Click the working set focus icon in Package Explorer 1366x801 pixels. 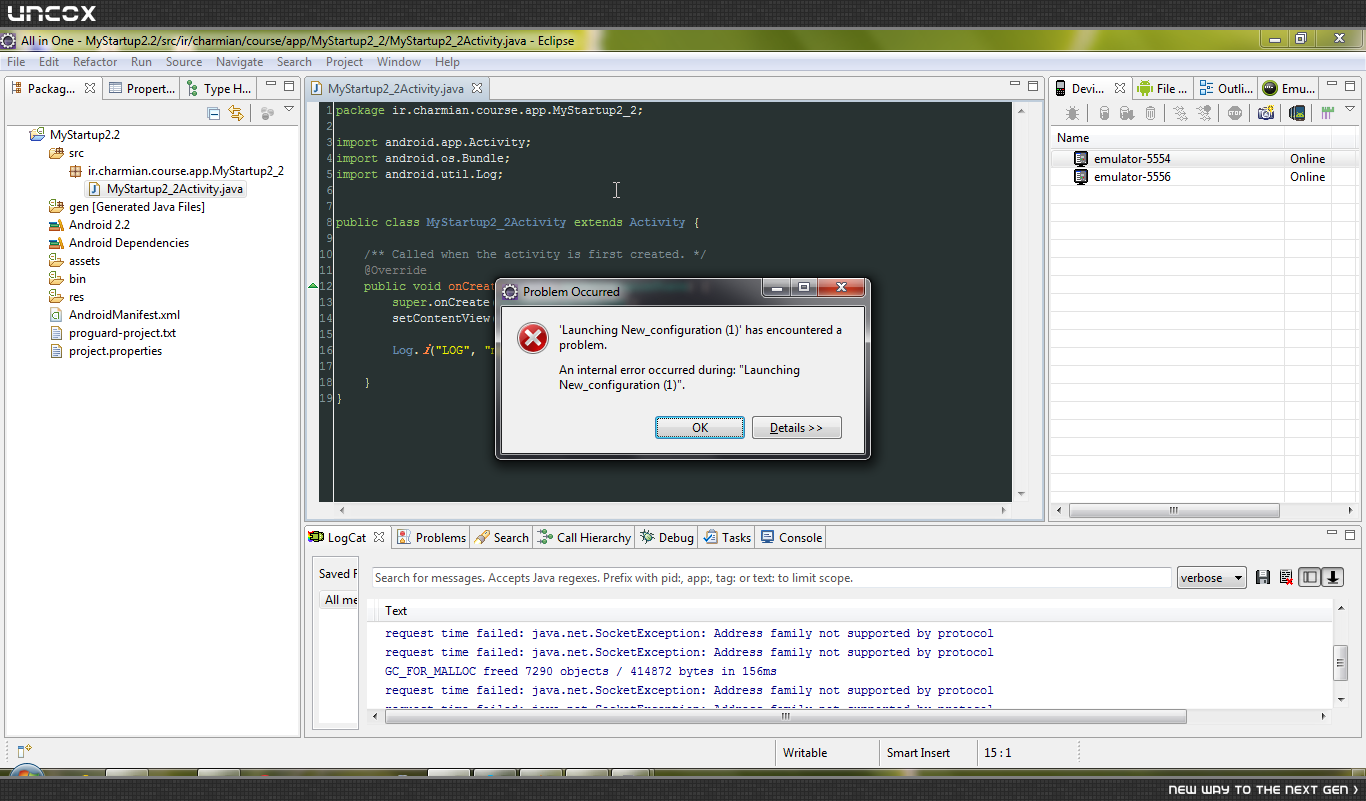coord(267,113)
